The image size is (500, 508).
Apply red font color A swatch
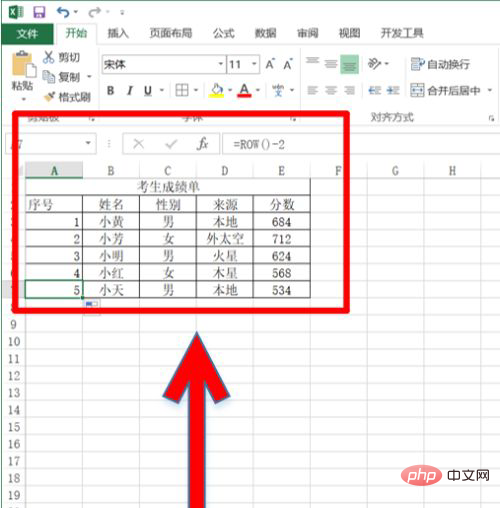[244, 90]
